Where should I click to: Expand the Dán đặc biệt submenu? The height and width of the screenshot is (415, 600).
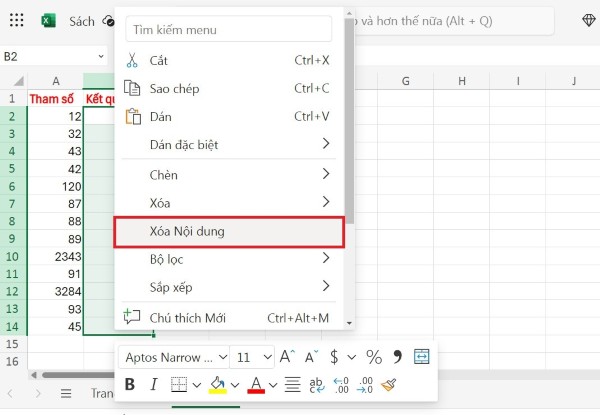click(x=228, y=144)
